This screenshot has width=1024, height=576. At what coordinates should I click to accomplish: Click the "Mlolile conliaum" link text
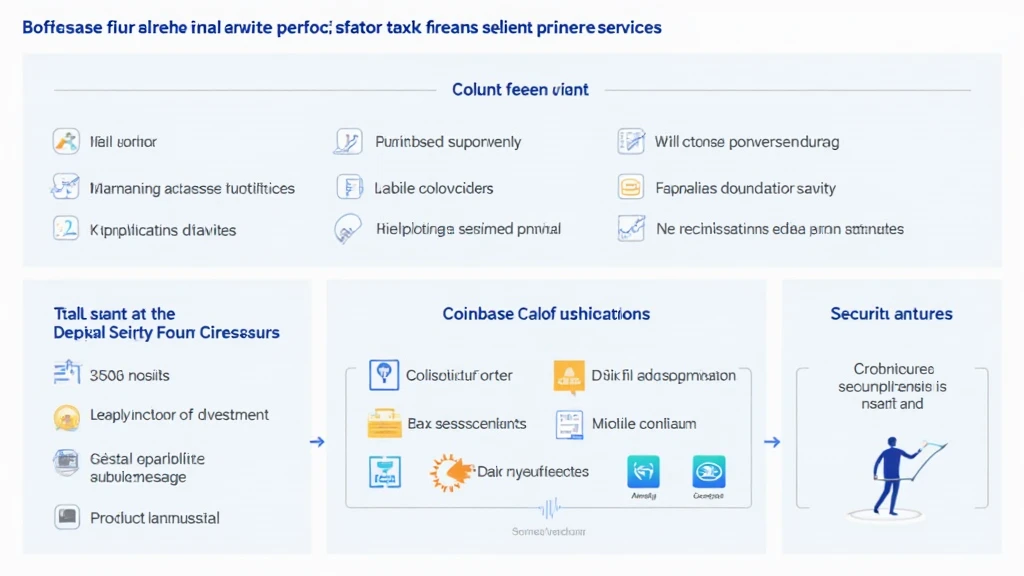643,423
